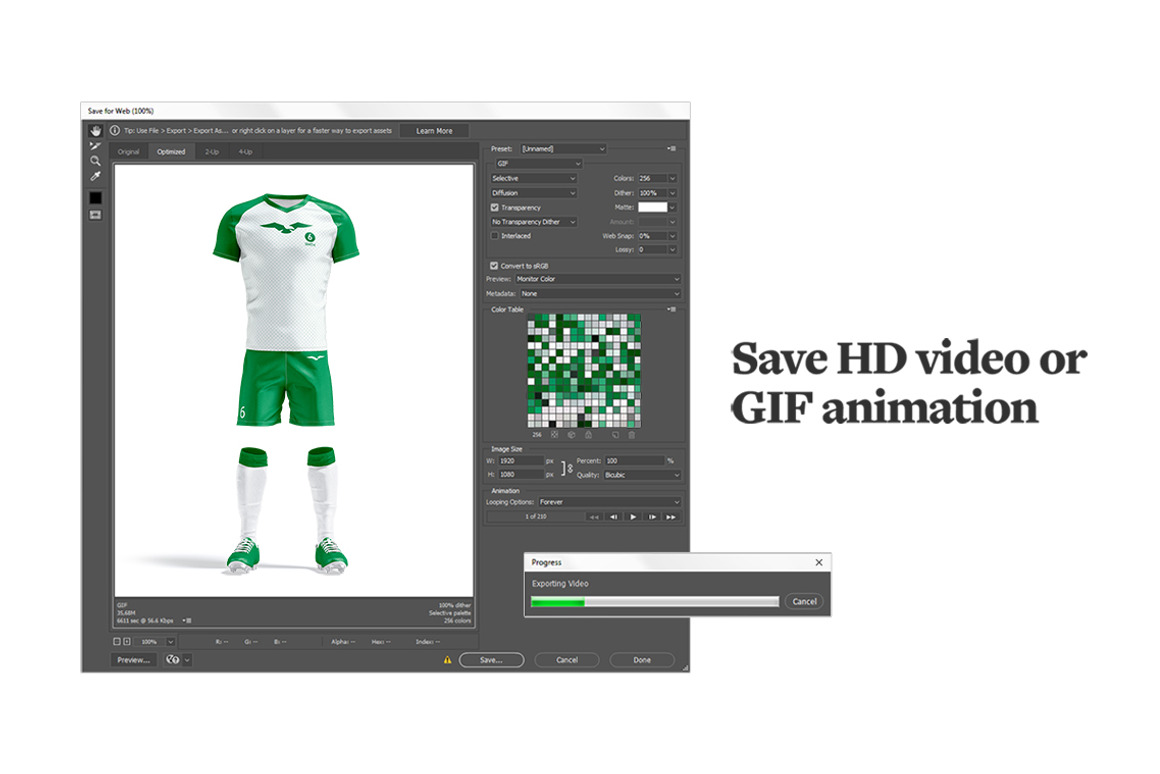This screenshot has height=774, width=1160.
Task: Click the trash icon under Color Table
Action: pos(631,435)
